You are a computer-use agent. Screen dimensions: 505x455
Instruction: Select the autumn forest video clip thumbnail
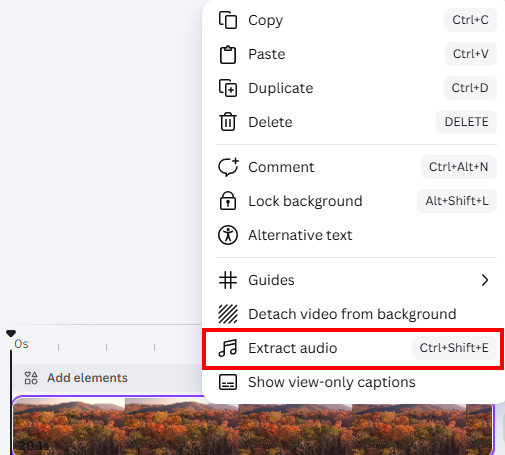point(252,425)
